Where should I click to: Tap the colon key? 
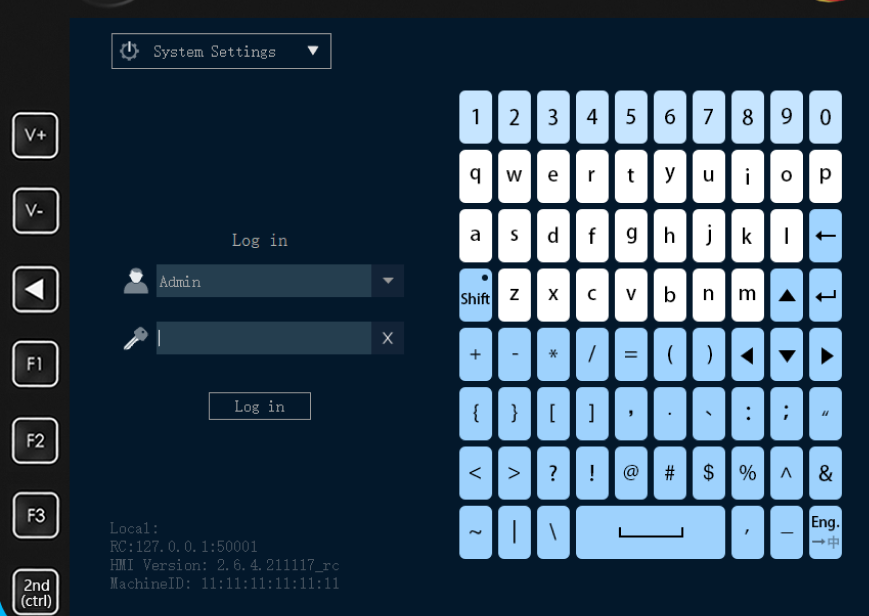[x=748, y=414]
